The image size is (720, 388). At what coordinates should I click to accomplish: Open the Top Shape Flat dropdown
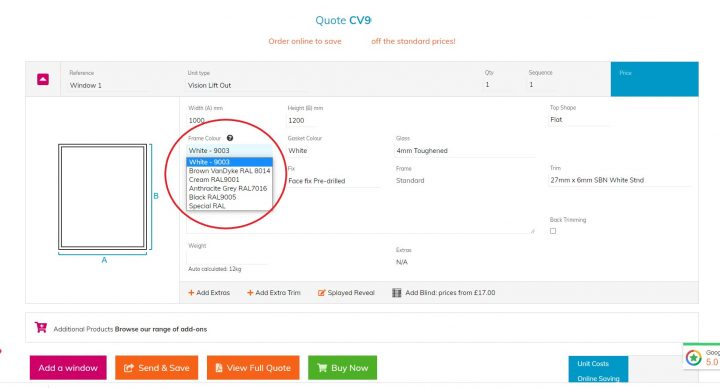coord(579,119)
